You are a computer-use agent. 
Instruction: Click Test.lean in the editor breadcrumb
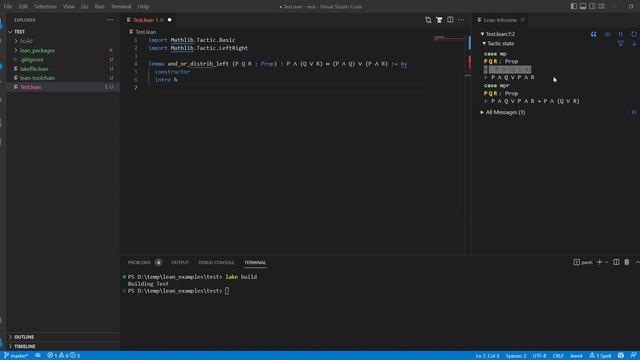pyautogui.click(x=146, y=31)
